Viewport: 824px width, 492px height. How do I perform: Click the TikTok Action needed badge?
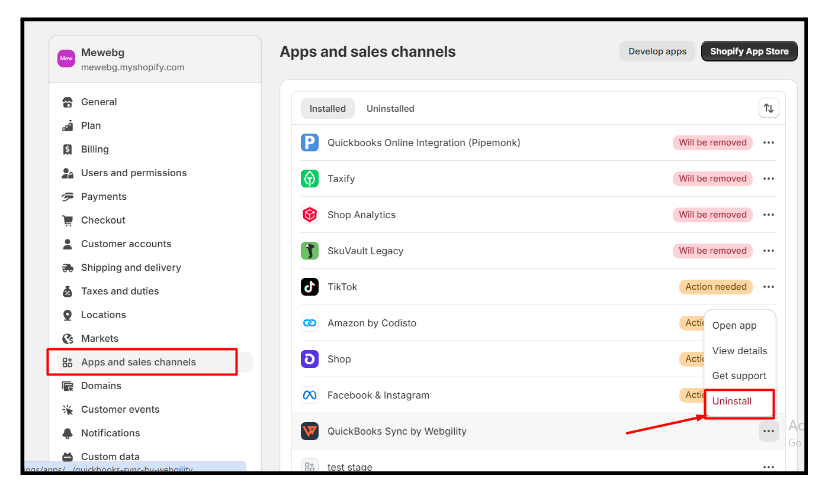pyautogui.click(x=716, y=286)
